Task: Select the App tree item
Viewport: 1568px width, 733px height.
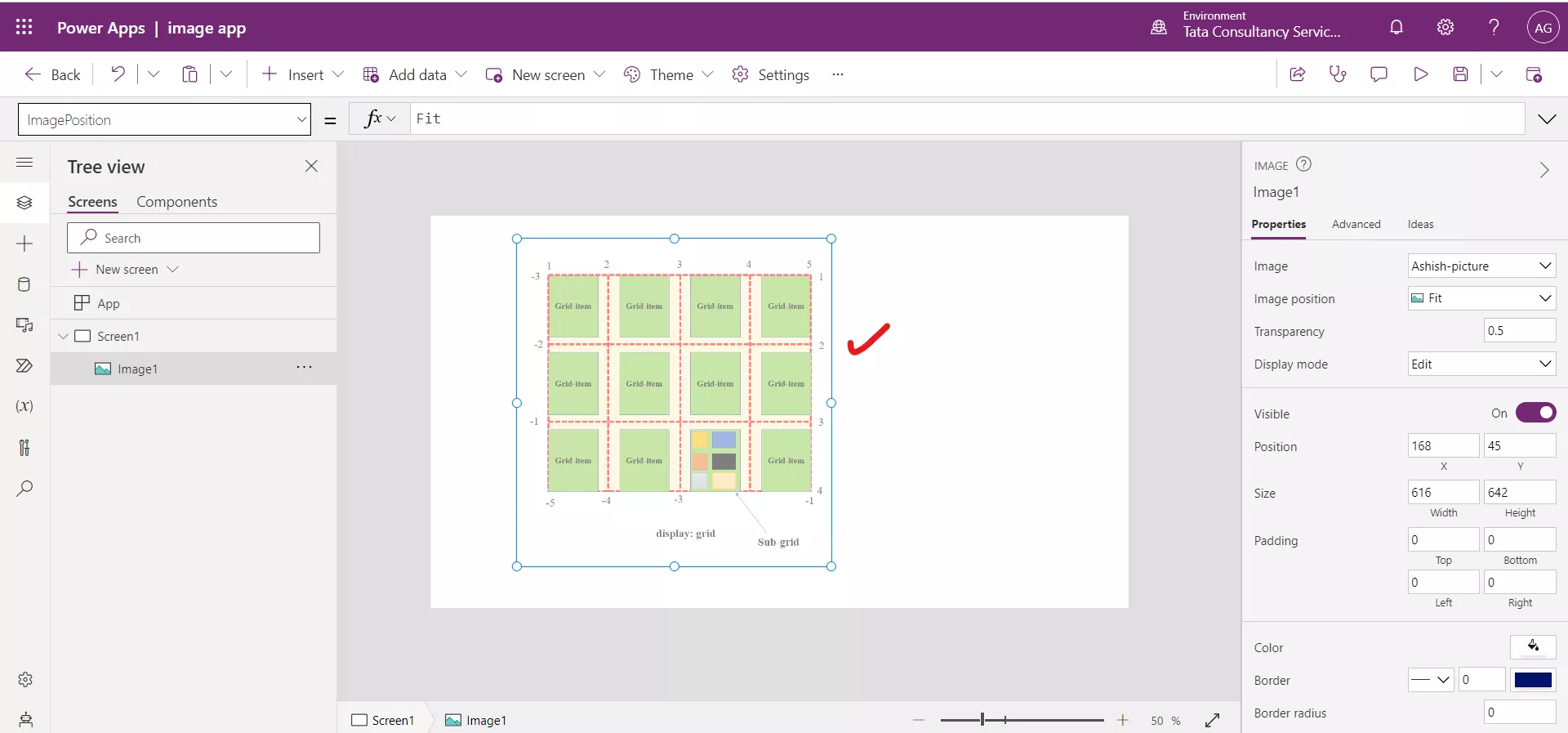Action: pos(194,303)
